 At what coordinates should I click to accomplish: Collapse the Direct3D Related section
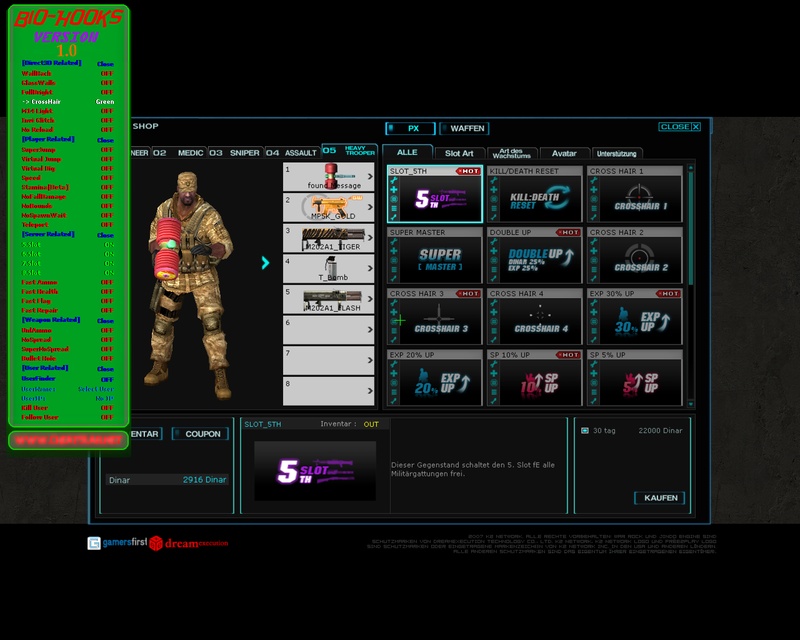(105, 64)
